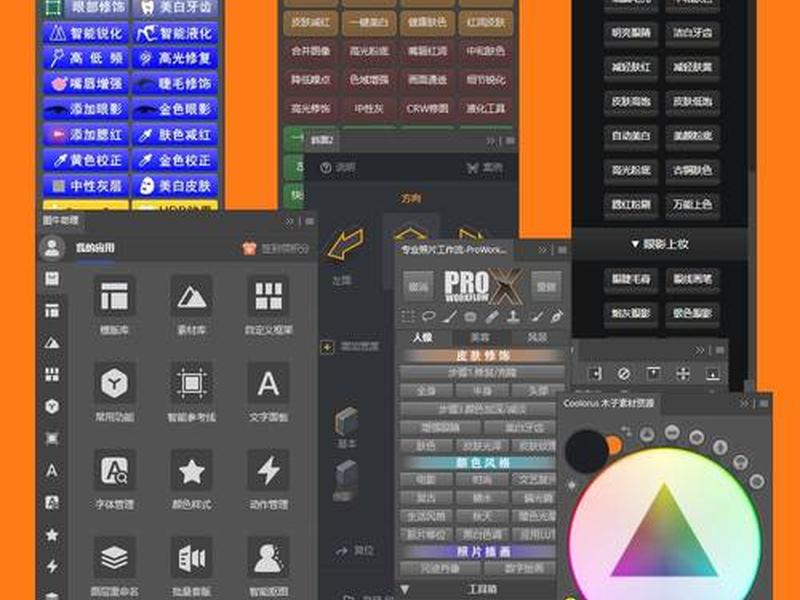The image size is (800, 600).
Task: Select the marquee tool in ProWorkflow panel
Action: tap(408, 316)
